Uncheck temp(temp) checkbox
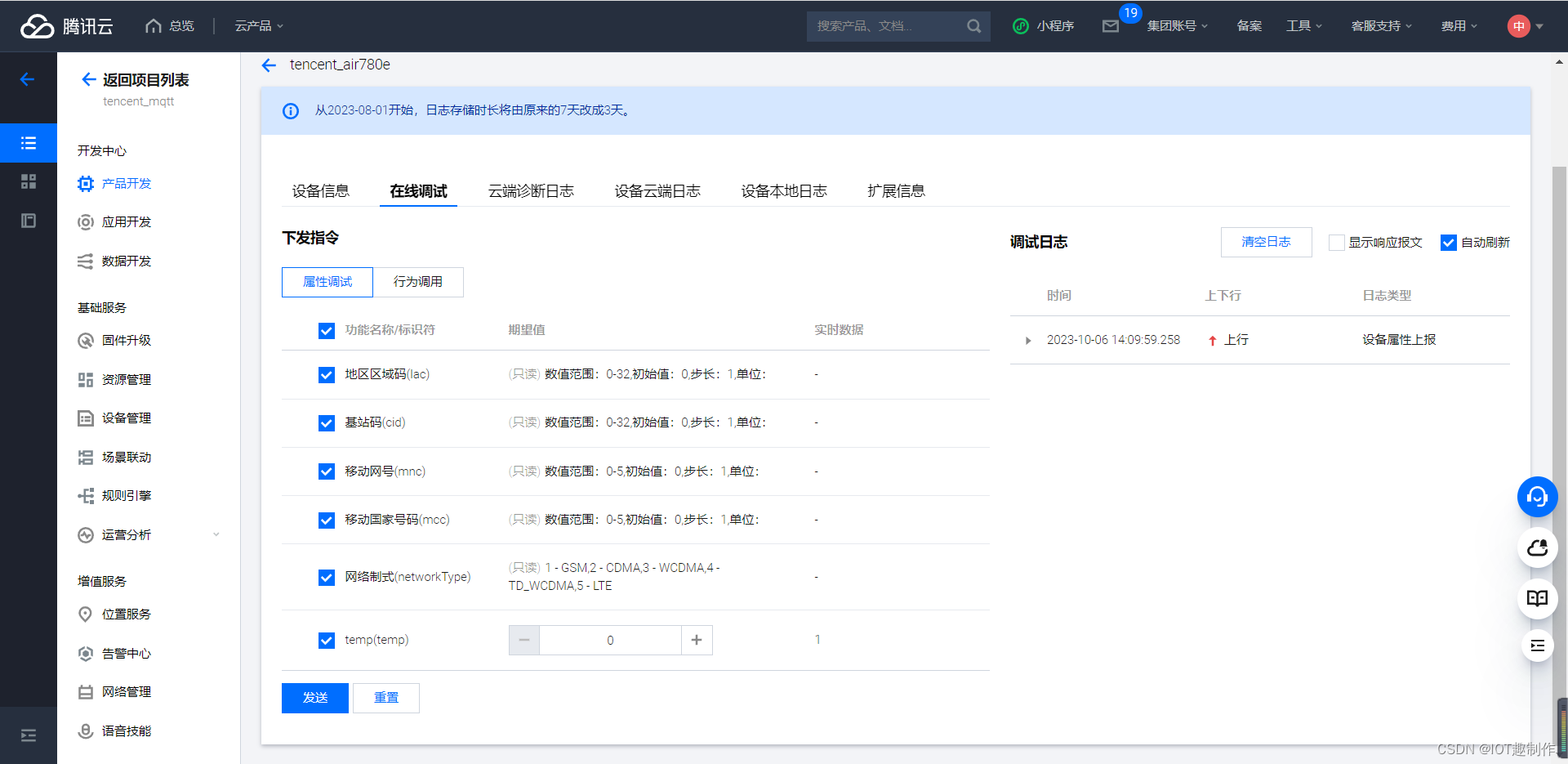 point(327,641)
